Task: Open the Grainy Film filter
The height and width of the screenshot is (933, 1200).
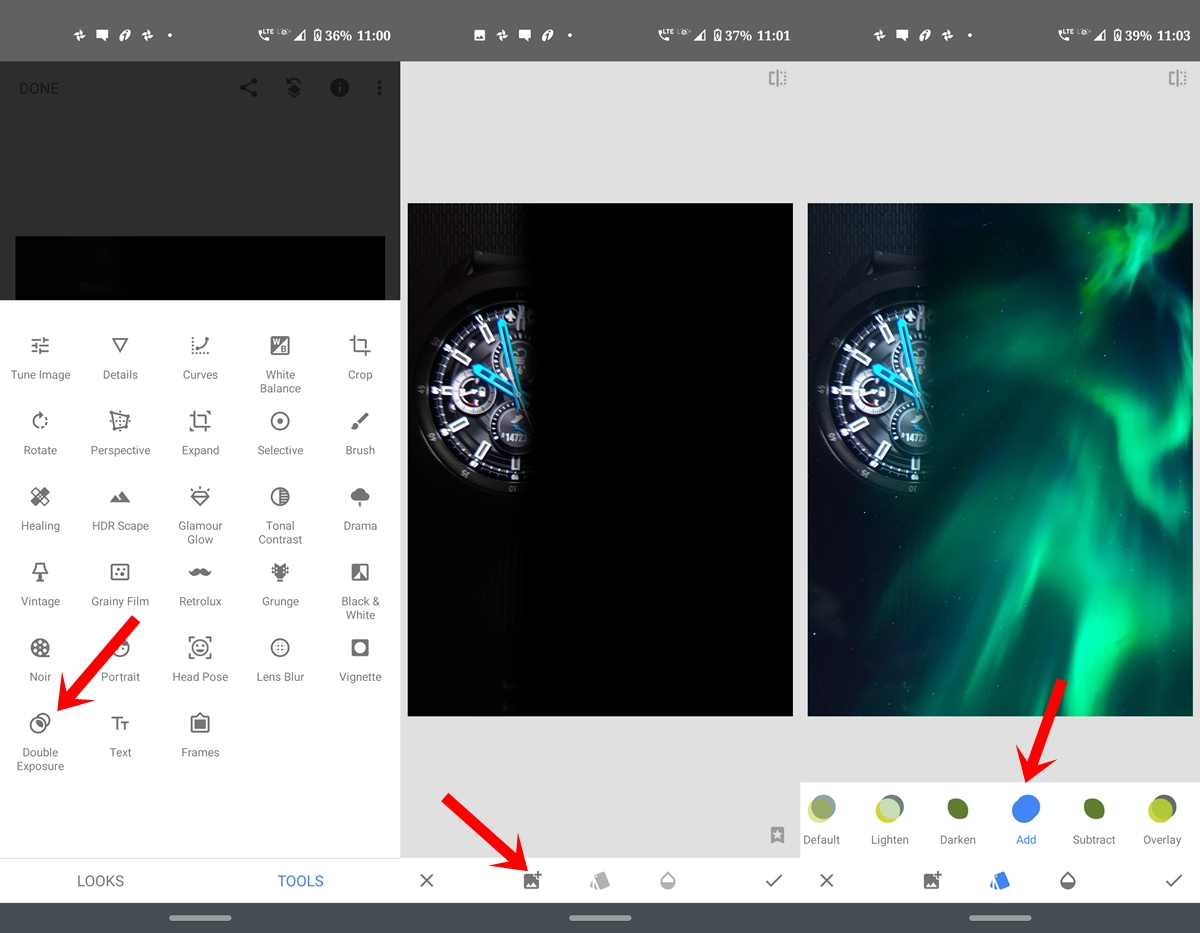Action: 120,584
